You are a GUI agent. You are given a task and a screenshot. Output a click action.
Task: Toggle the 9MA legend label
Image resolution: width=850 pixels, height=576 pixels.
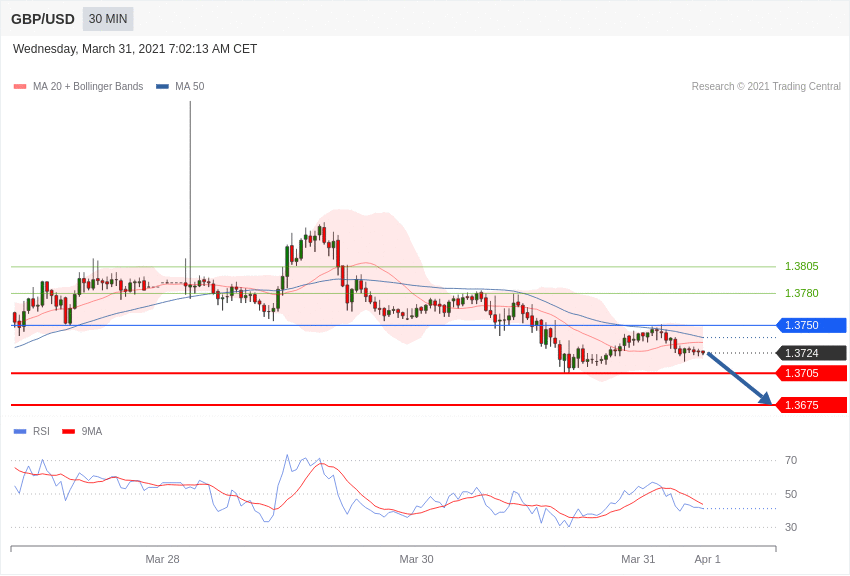[x=92, y=431]
